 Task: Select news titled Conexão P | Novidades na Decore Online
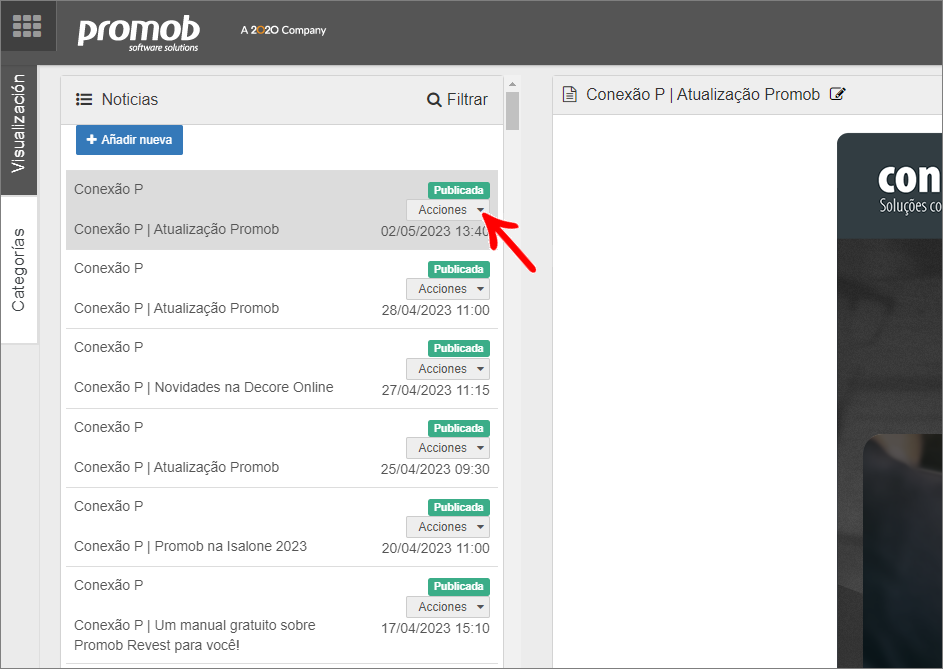[204, 387]
